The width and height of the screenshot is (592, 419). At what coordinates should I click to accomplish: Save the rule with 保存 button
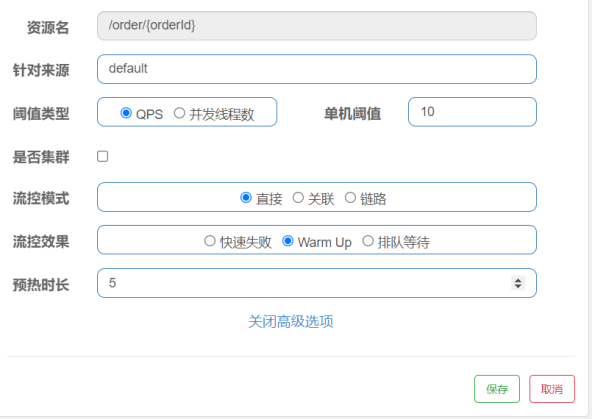(497, 389)
